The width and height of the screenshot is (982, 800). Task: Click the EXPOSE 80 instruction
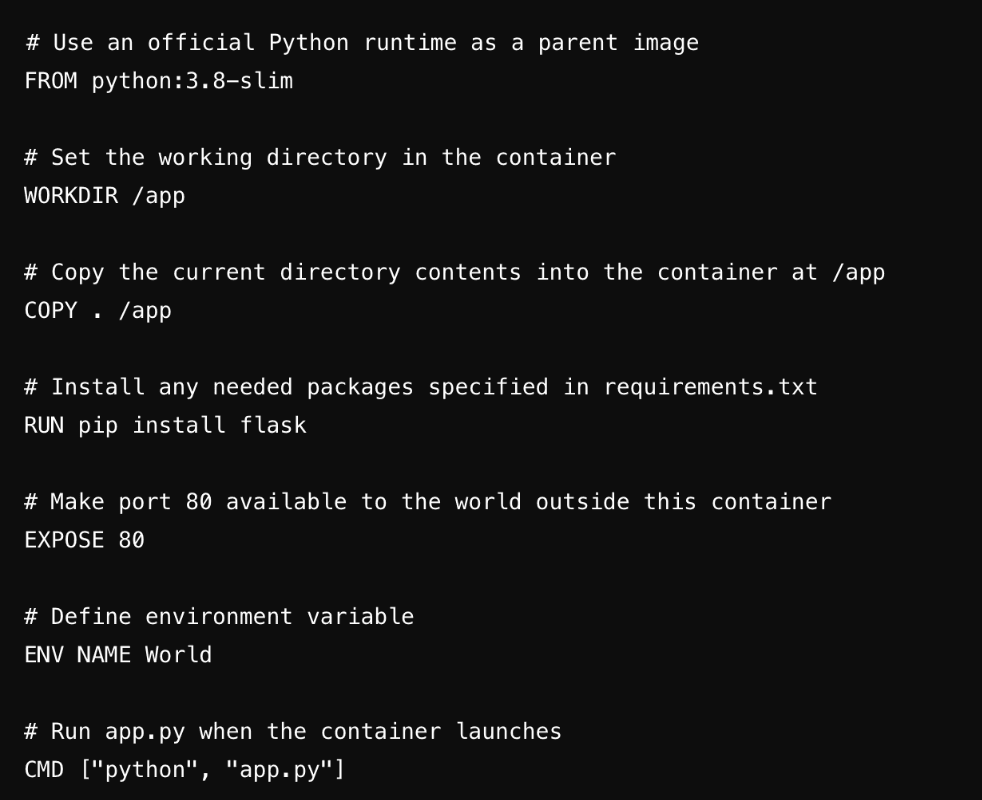(x=85, y=540)
